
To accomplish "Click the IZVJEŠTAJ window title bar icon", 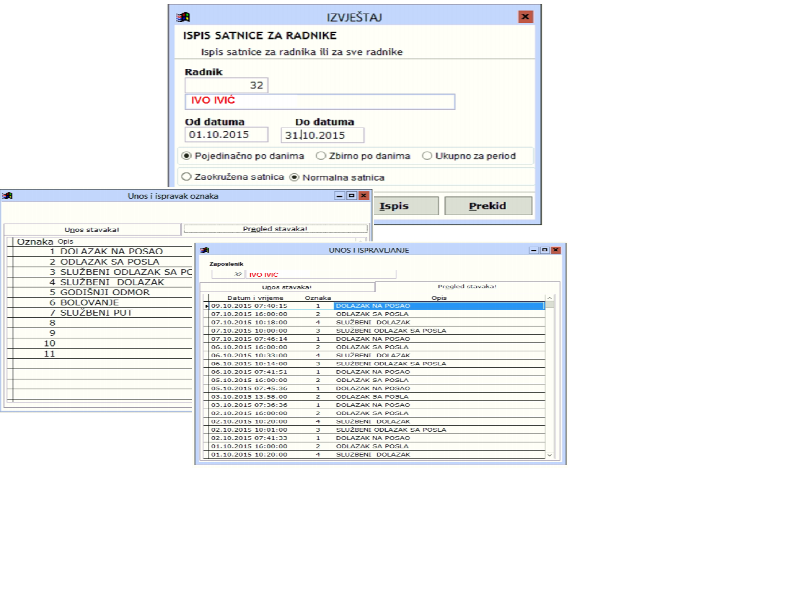I will (182, 17).
